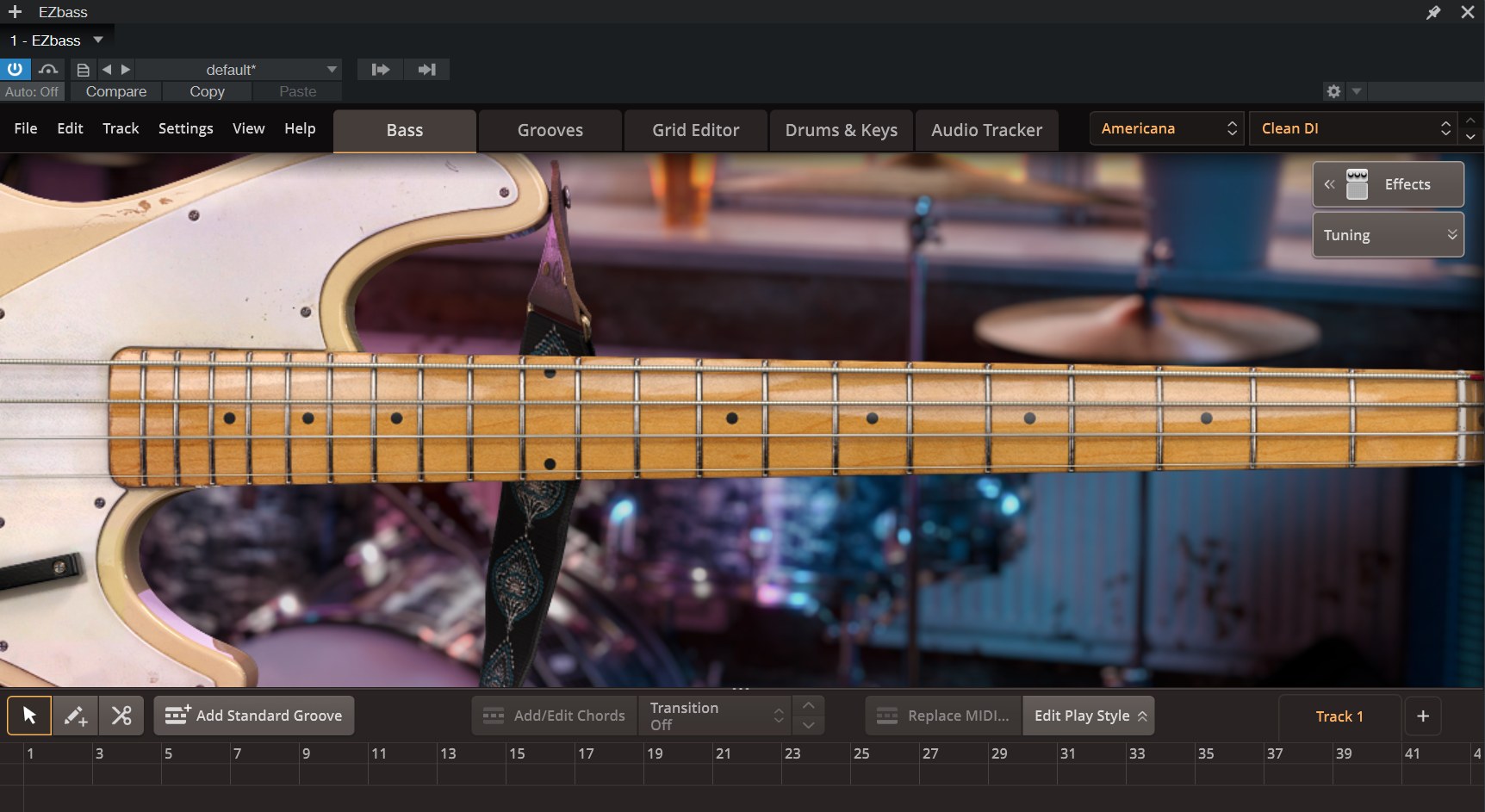The height and width of the screenshot is (812, 1485).
Task: Switch to the Grooves tab
Action: click(x=550, y=130)
